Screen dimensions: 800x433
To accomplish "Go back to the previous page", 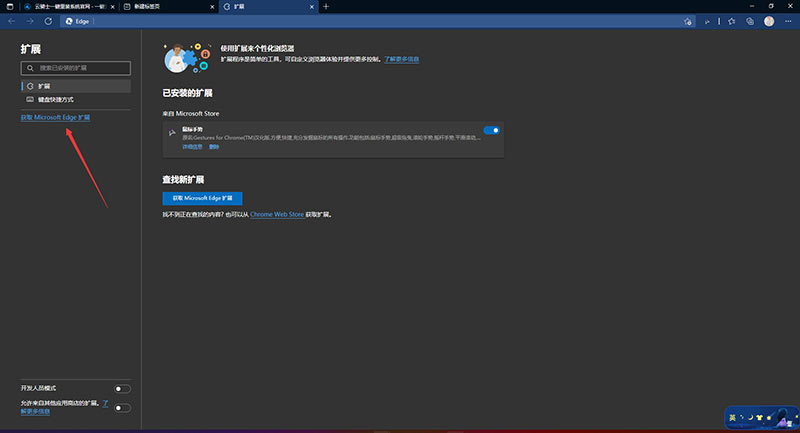I will tap(11, 21).
